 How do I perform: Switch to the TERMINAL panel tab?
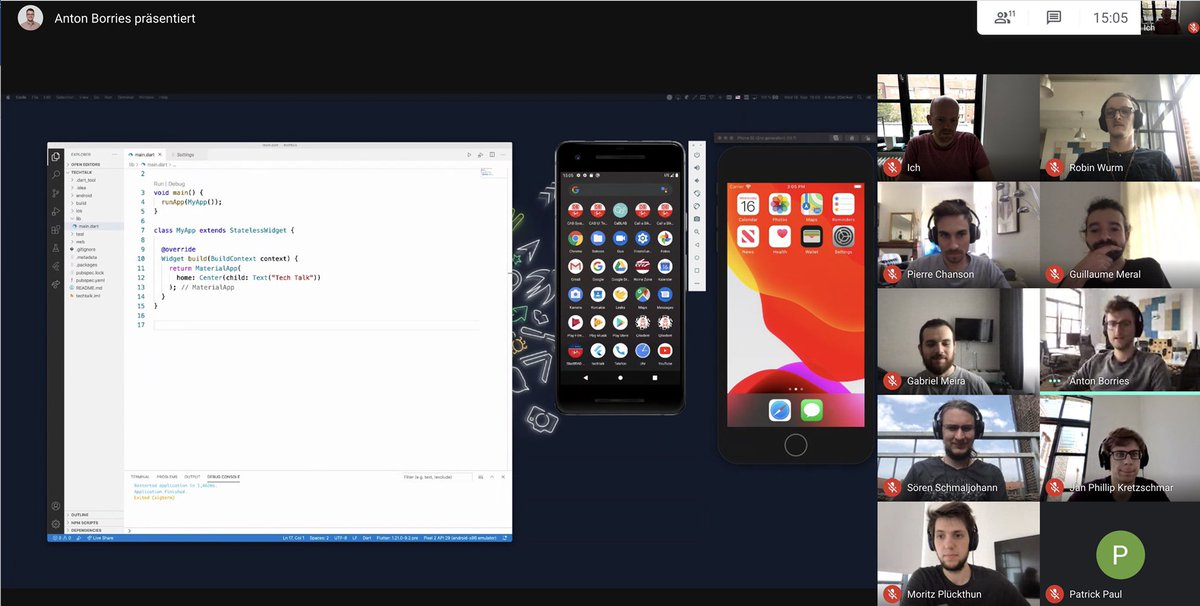click(x=140, y=477)
